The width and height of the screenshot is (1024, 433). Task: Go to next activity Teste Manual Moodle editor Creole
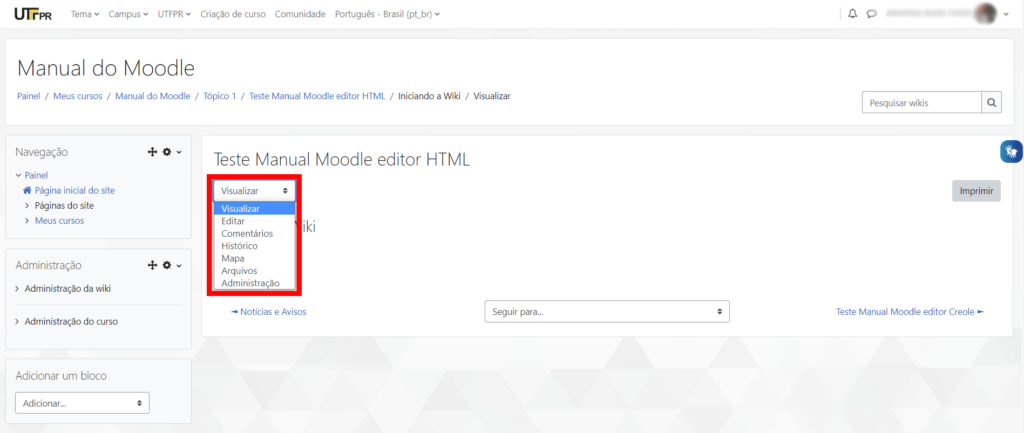click(x=910, y=312)
